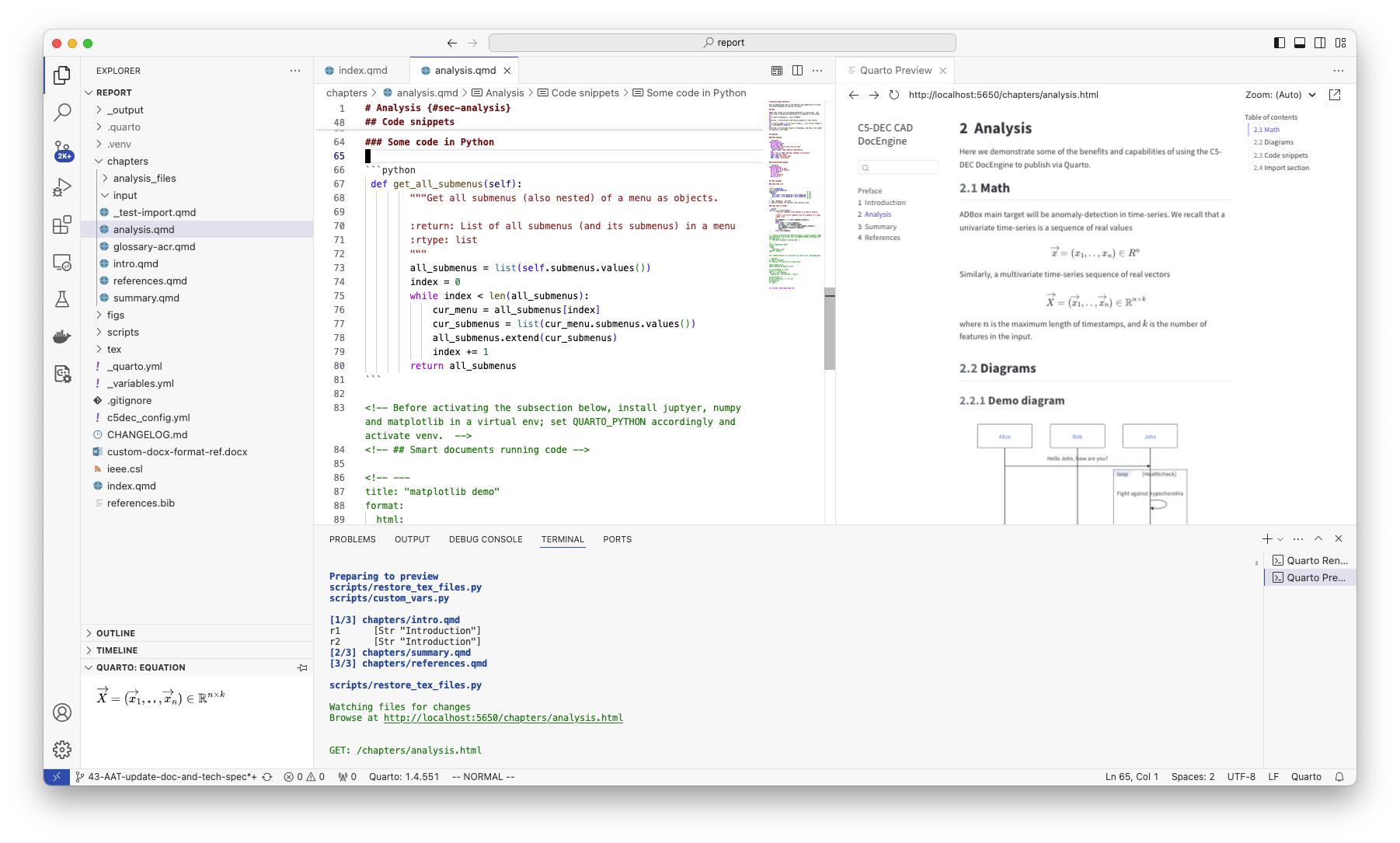Open the Remote Explorer

62,263
